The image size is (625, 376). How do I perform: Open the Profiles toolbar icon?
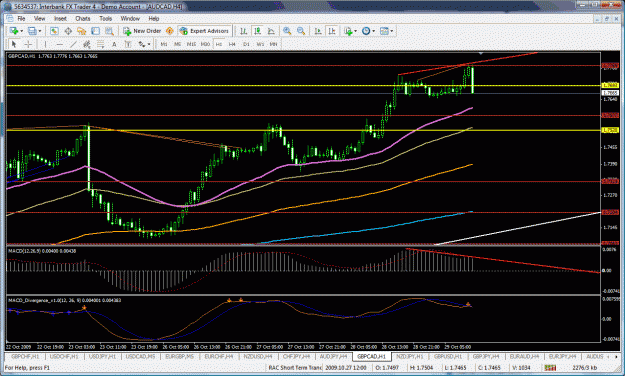click(32, 31)
